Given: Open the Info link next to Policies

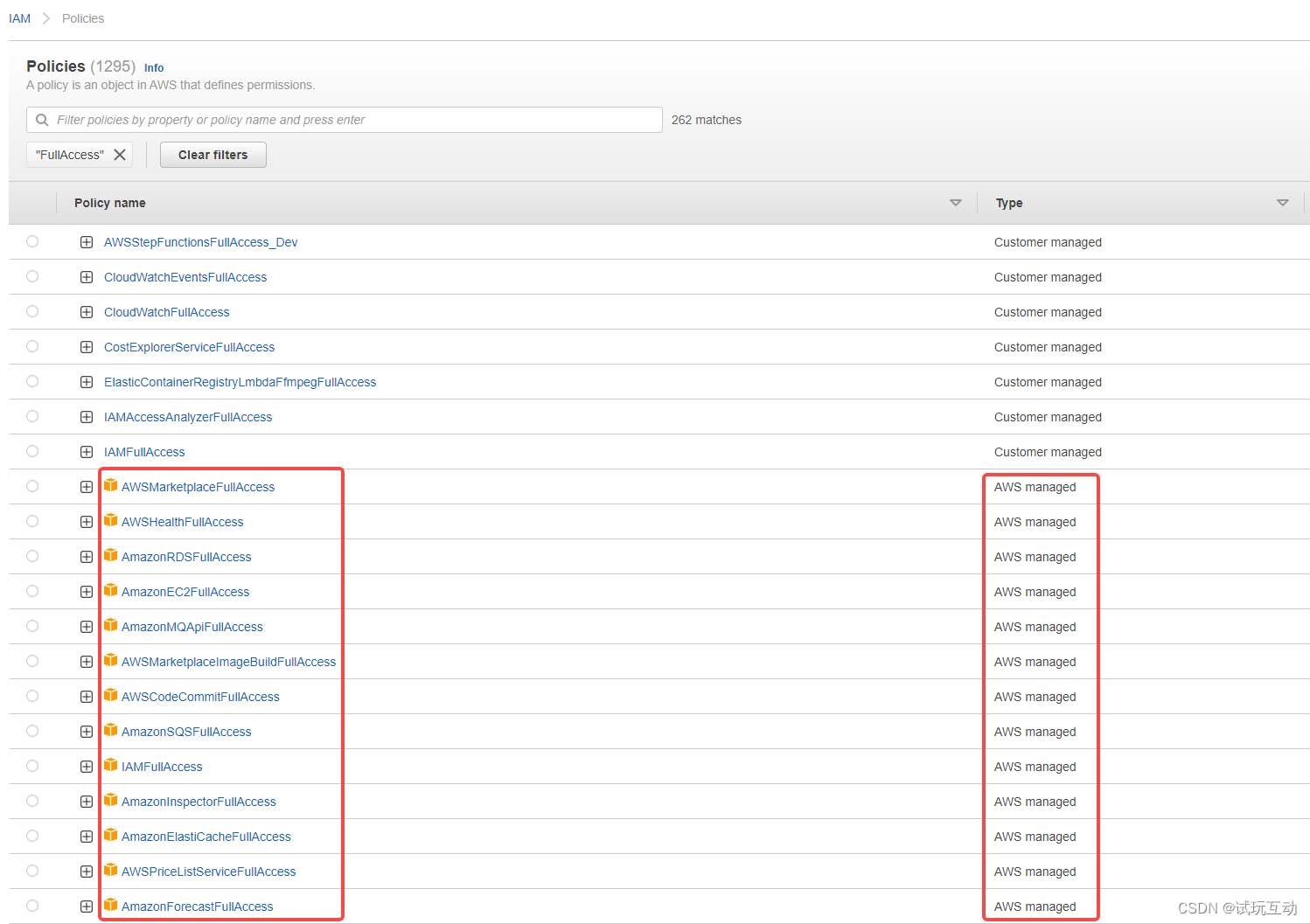Looking at the screenshot, I should (x=154, y=68).
